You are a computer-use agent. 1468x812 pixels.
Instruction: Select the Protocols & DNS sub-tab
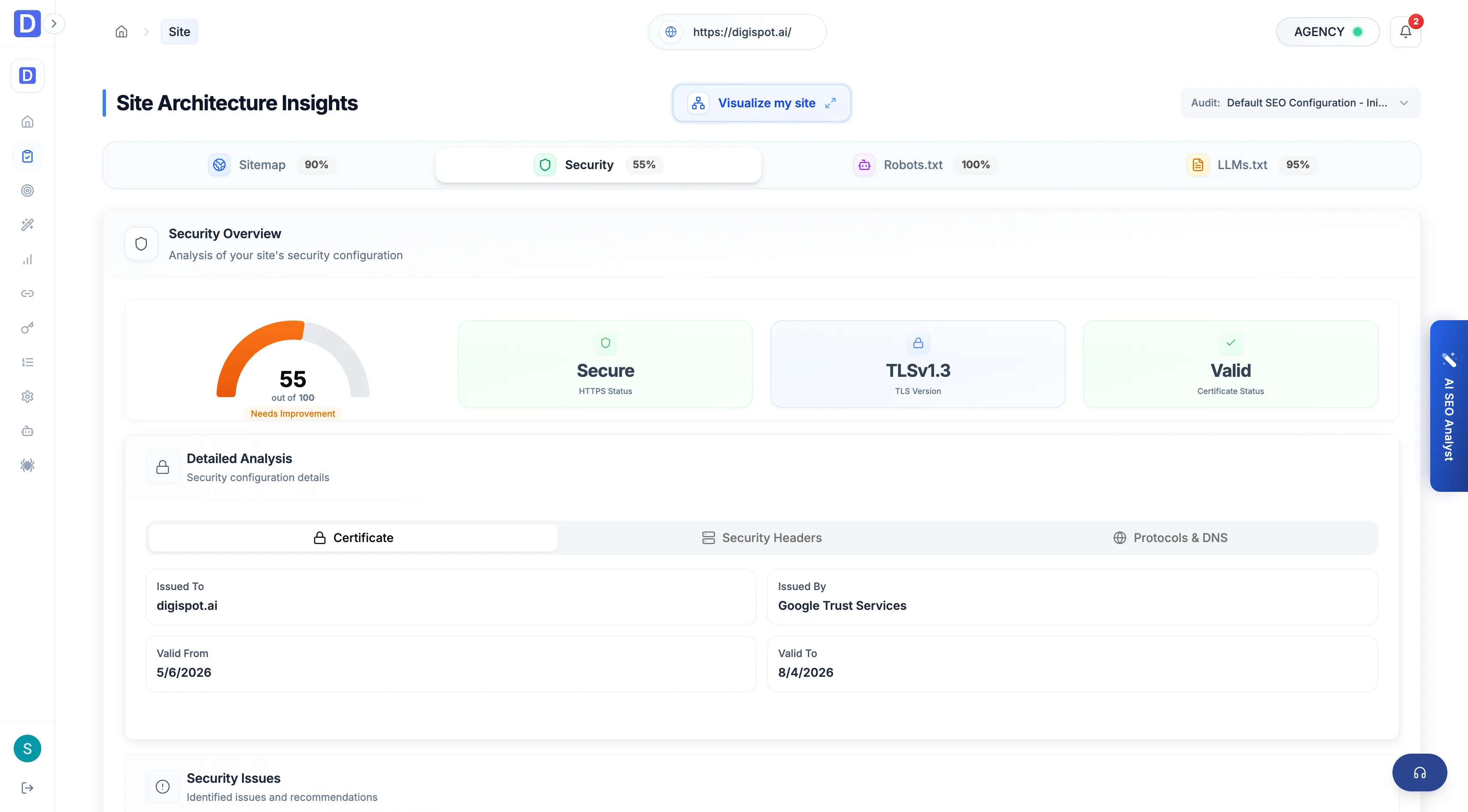pos(1171,538)
